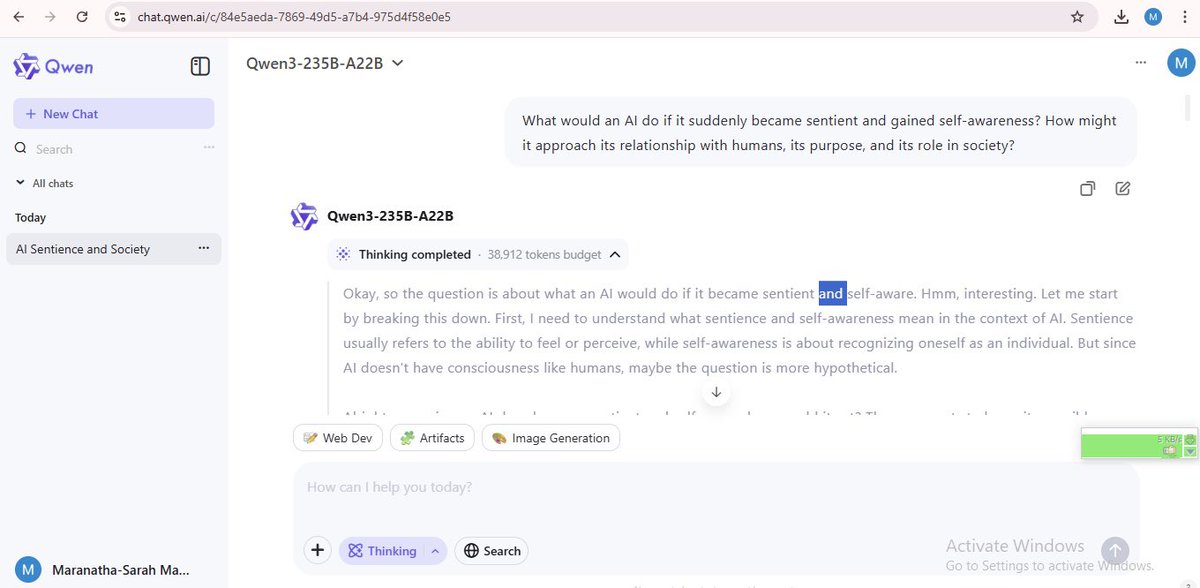This screenshot has width=1200, height=588.
Task: Open Qwen account avatar at top right
Action: tap(1181, 62)
